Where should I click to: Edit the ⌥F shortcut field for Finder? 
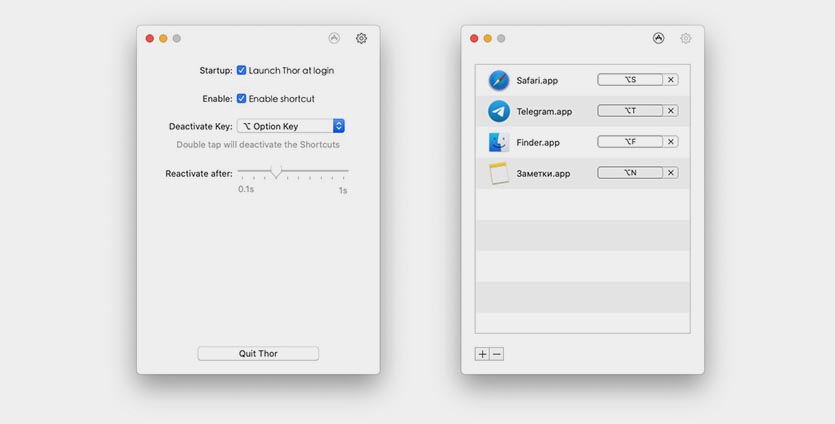[630, 142]
